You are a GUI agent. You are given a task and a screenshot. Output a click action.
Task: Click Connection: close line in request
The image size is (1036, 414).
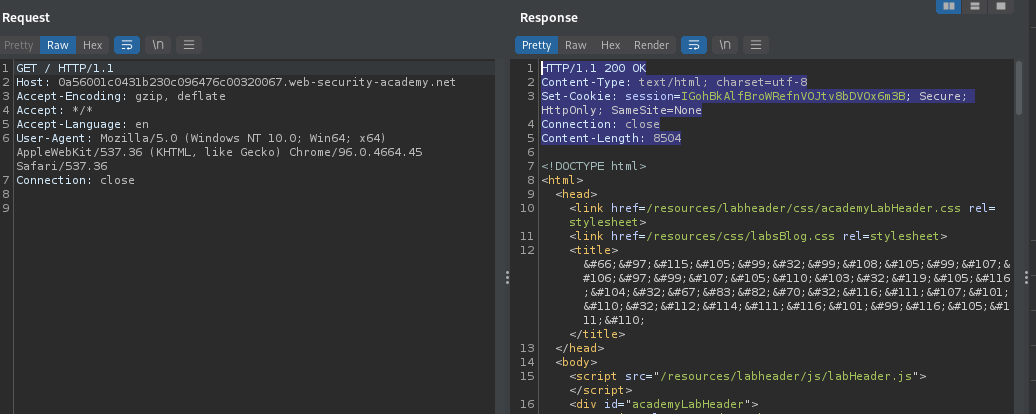75,180
